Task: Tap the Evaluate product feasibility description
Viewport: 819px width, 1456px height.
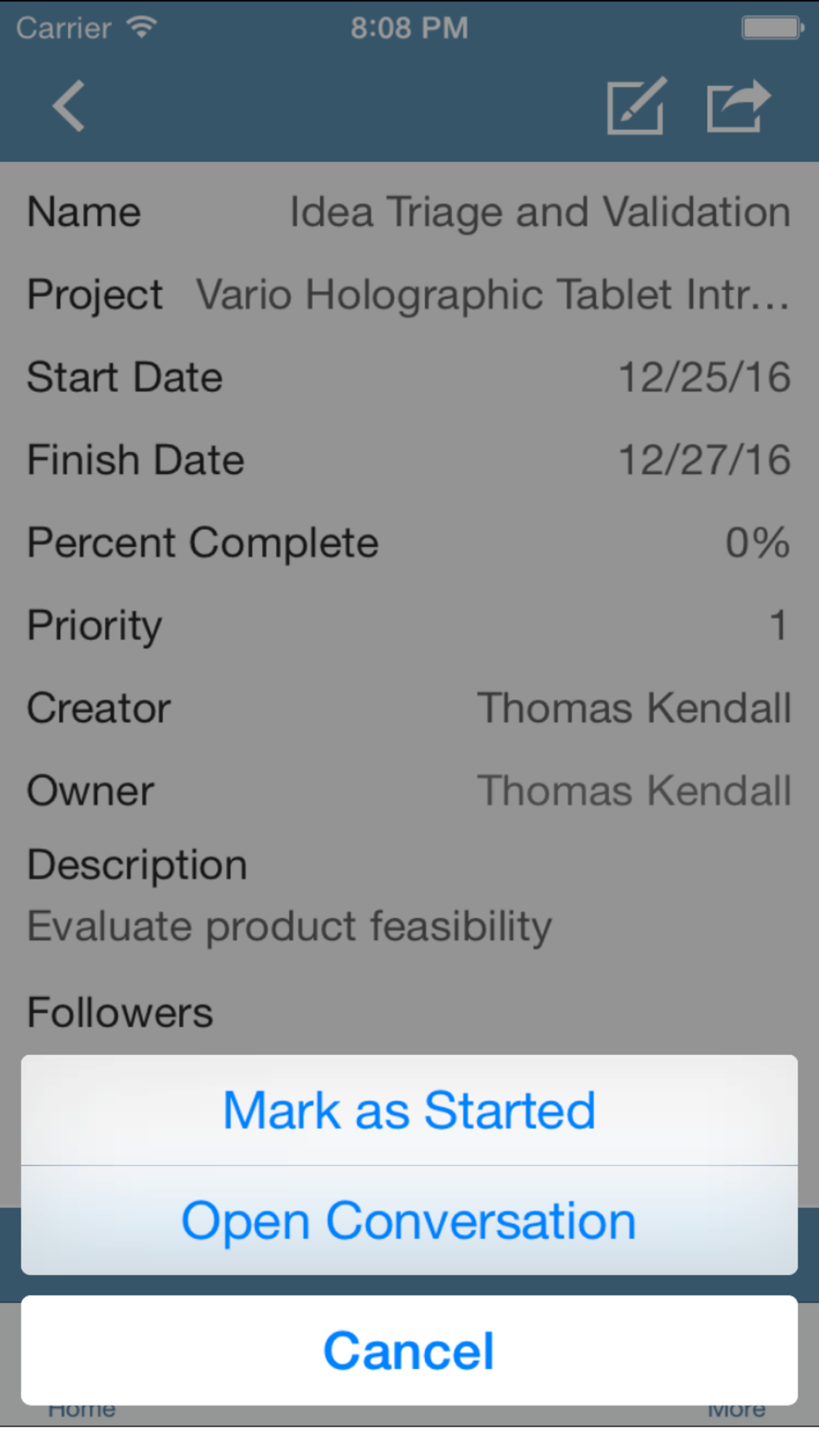Action: [290, 926]
